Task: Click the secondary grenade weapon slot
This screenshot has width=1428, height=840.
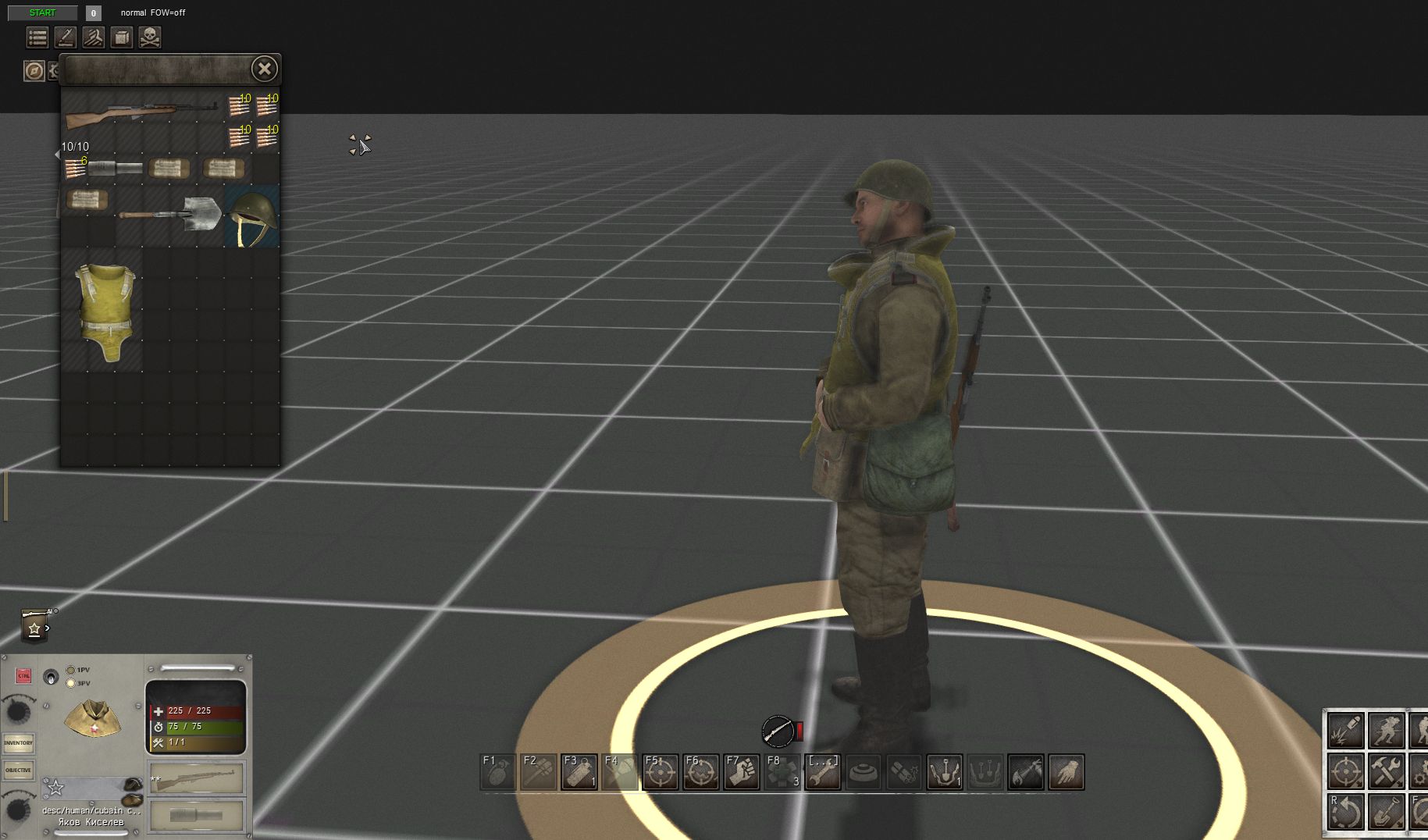Action: (x=197, y=816)
